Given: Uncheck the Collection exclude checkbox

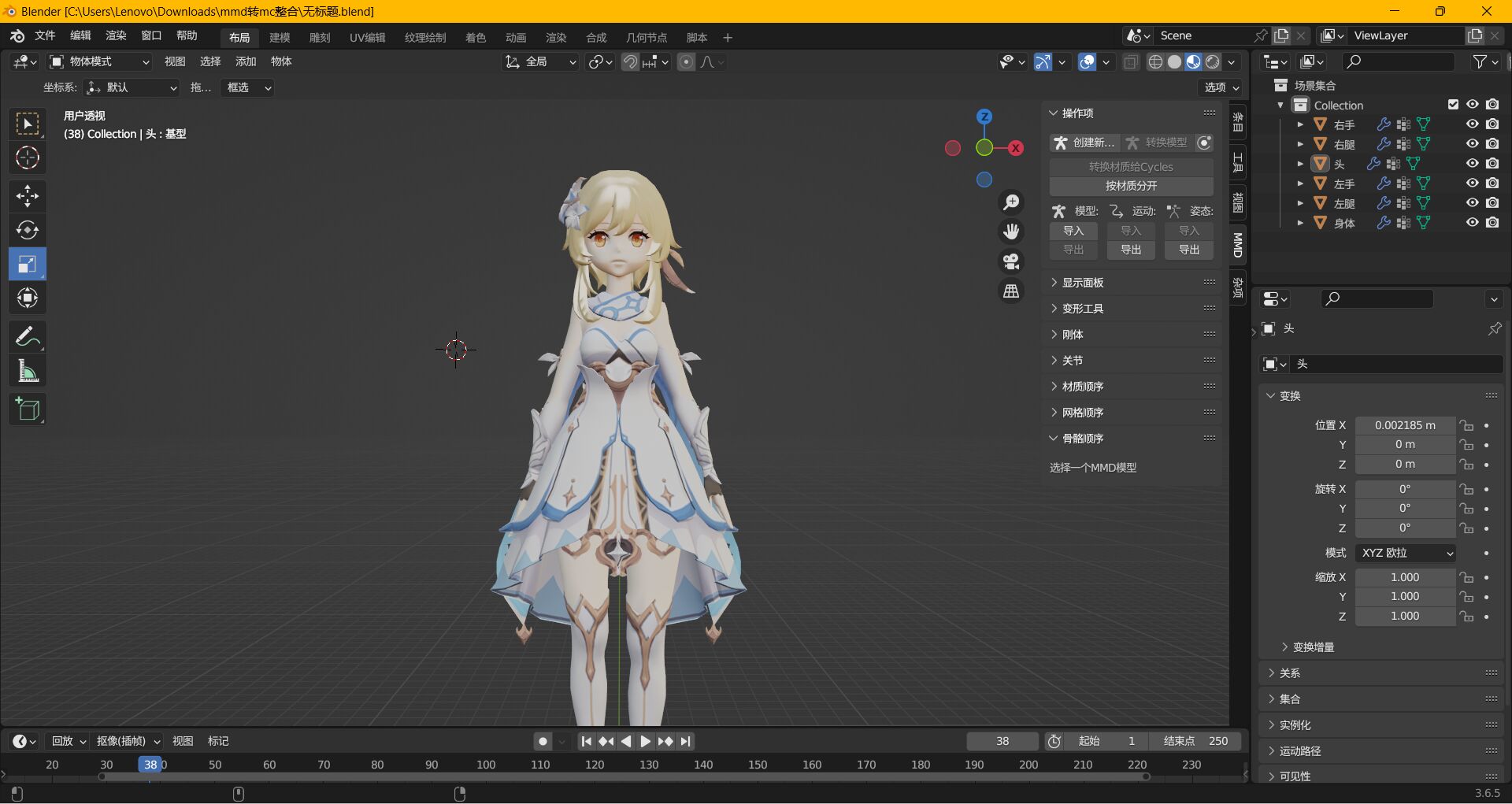Looking at the screenshot, I should 1453,105.
